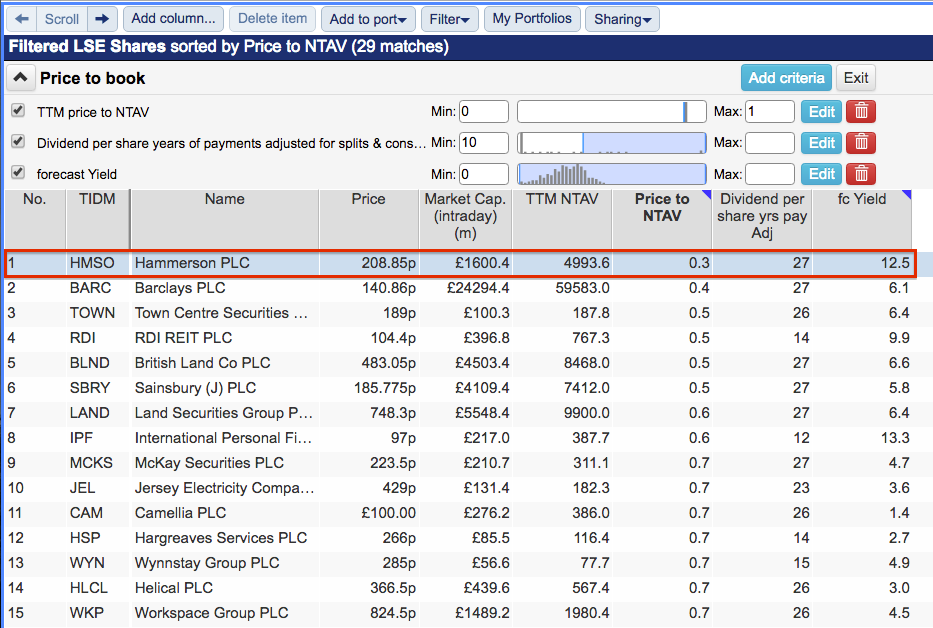The width and height of the screenshot is (933, 628).
Task: Open the Sharing dropdown menu
Action: (622, 19)
